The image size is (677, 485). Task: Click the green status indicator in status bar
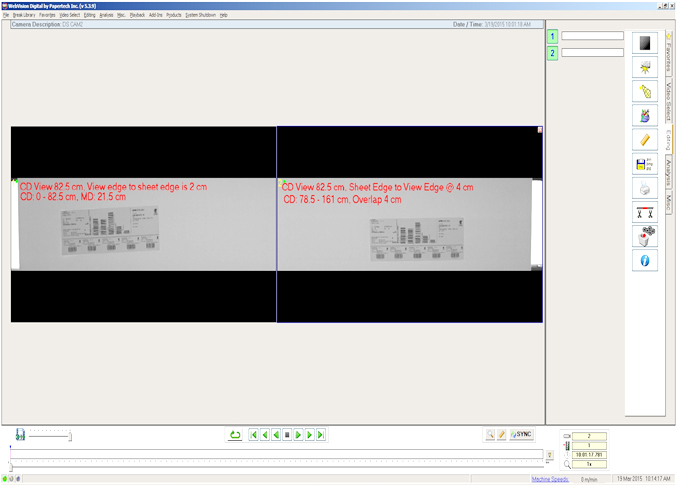[x=5, y=479]
